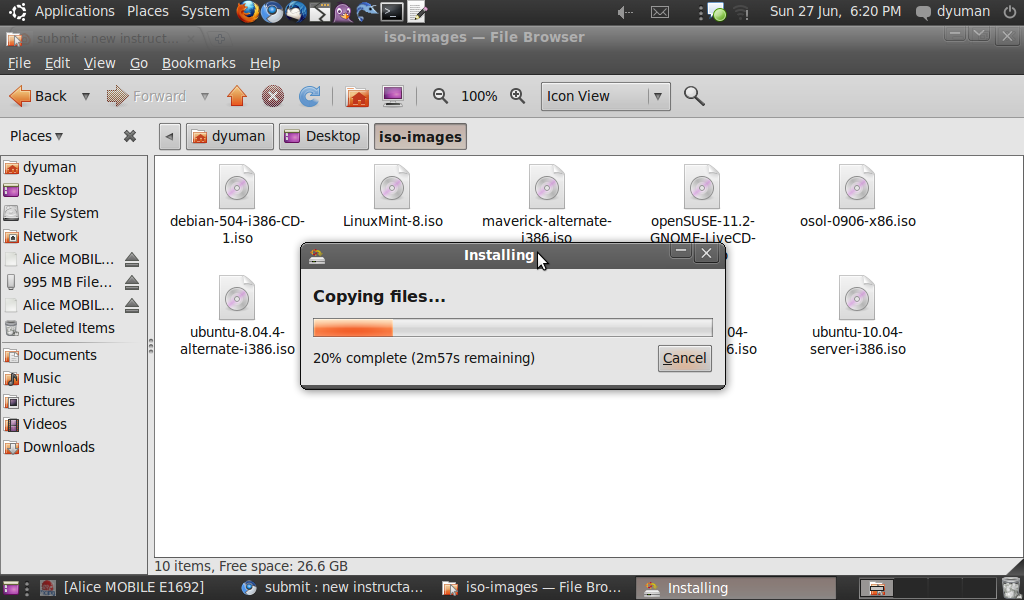Screen dimensions: 1024x600
Task: Launch the Terminal from top panel
Action: tap(392, 12)
